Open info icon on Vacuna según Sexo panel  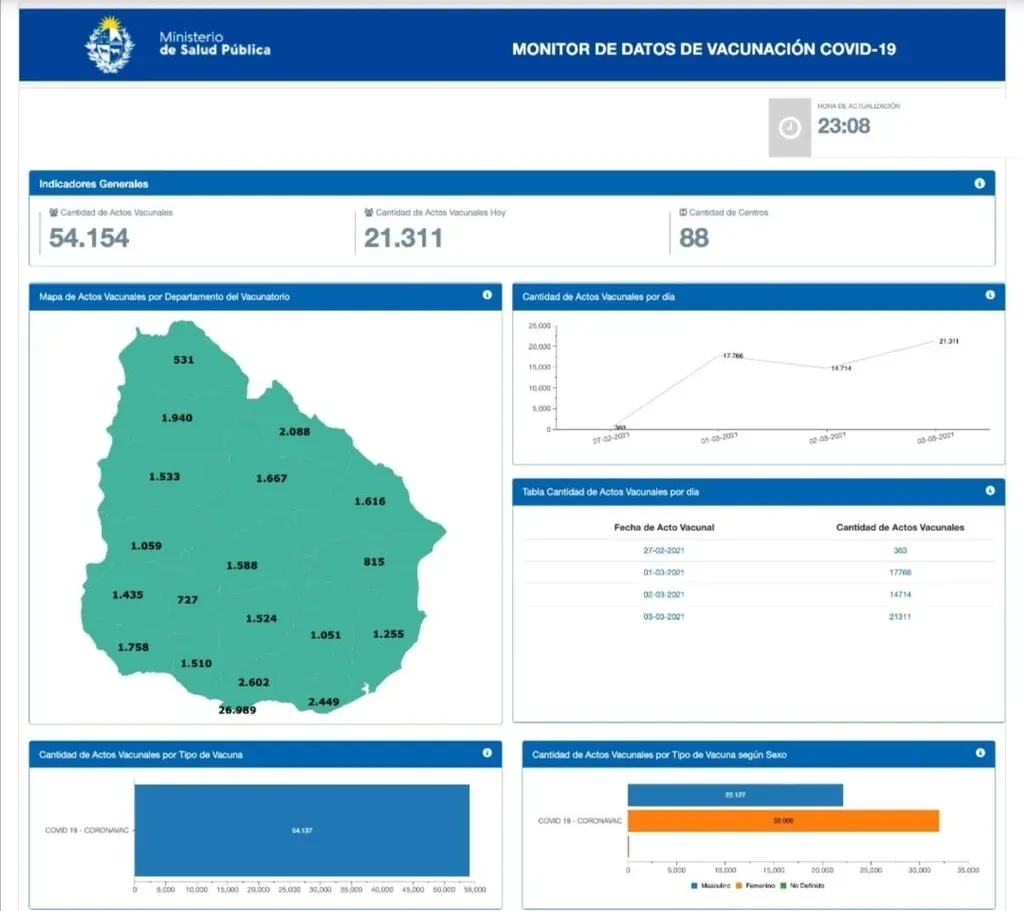(980, 753)
